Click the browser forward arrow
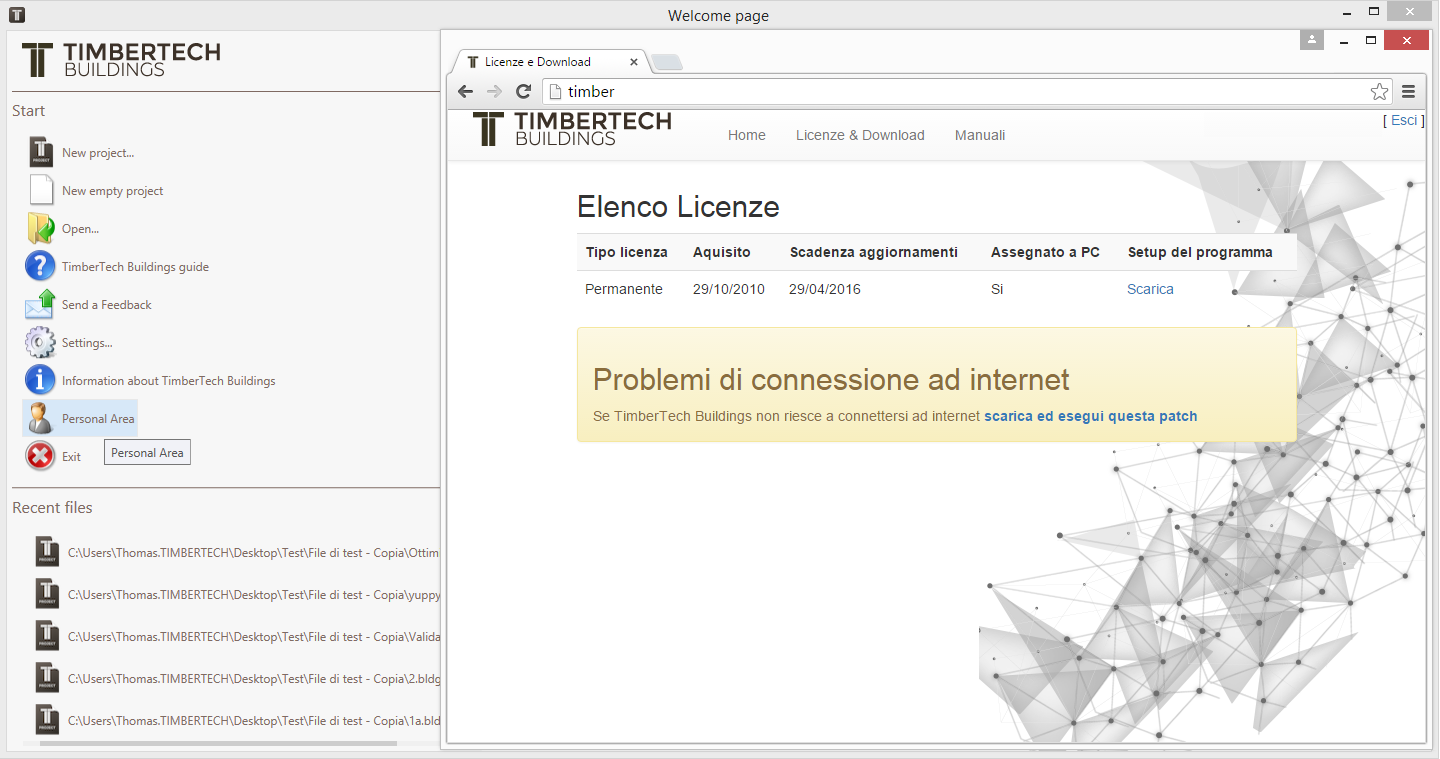 (x=494, y=92)
